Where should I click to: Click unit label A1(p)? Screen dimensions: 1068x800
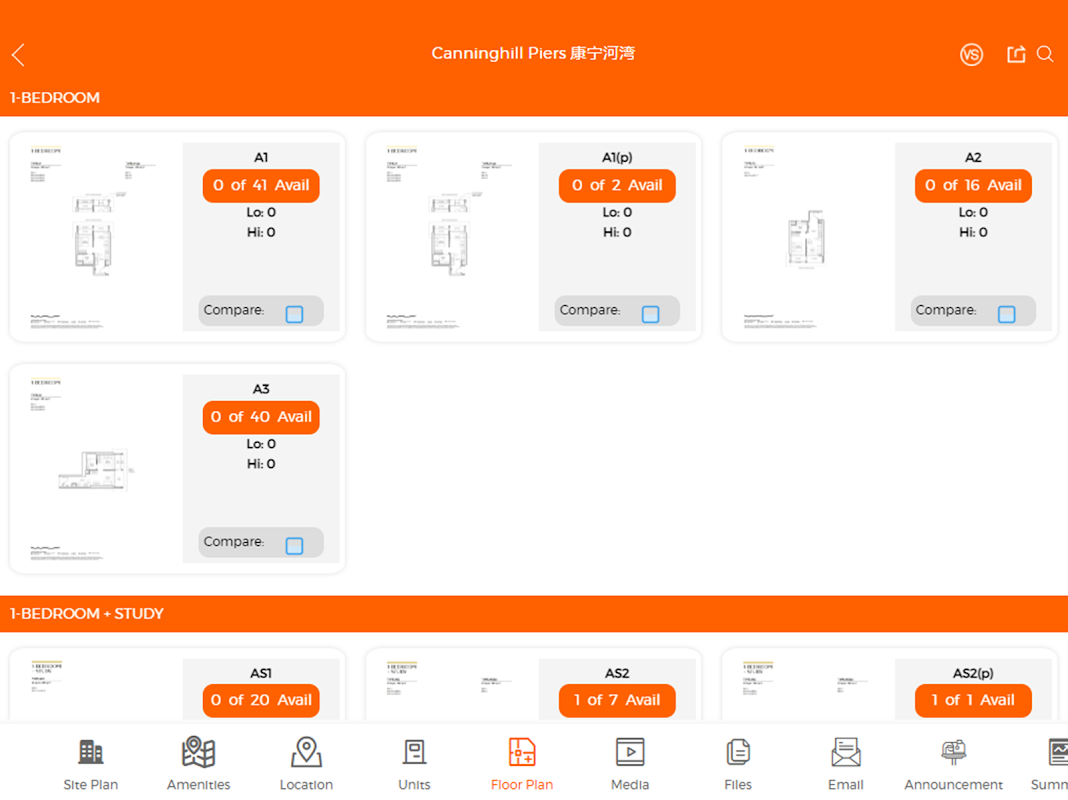tap(617, 157)
